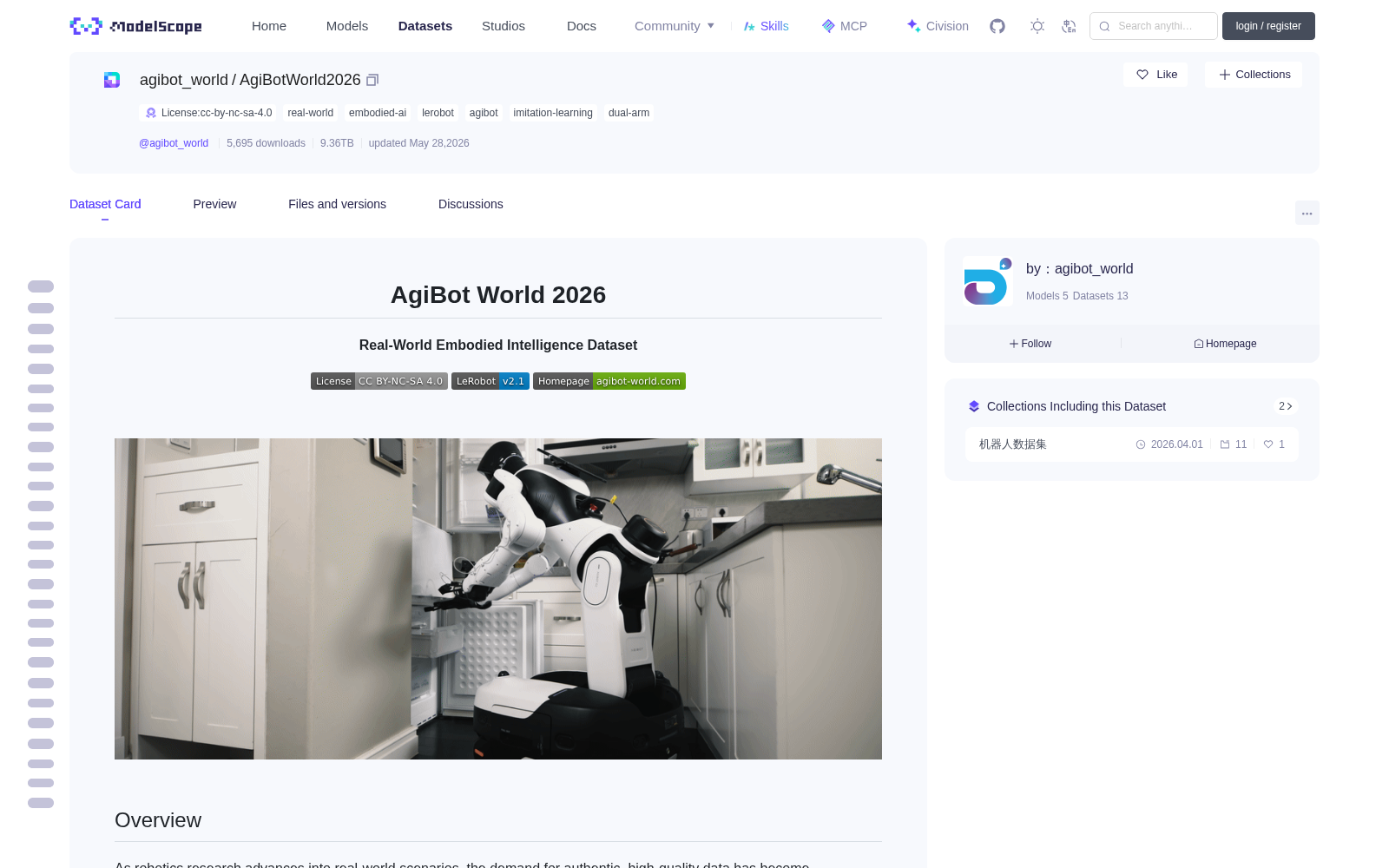Image resolution: width=1389 pixels, height=868 pixels.
Task: Open Docs in the navbar
Action: 582,26
